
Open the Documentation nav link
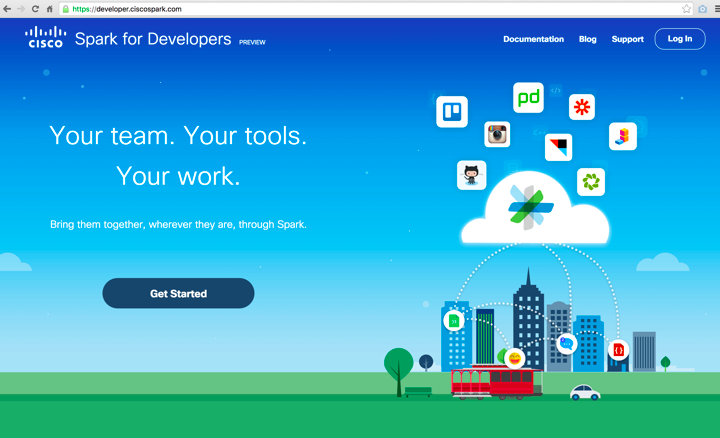pos(533,39)
